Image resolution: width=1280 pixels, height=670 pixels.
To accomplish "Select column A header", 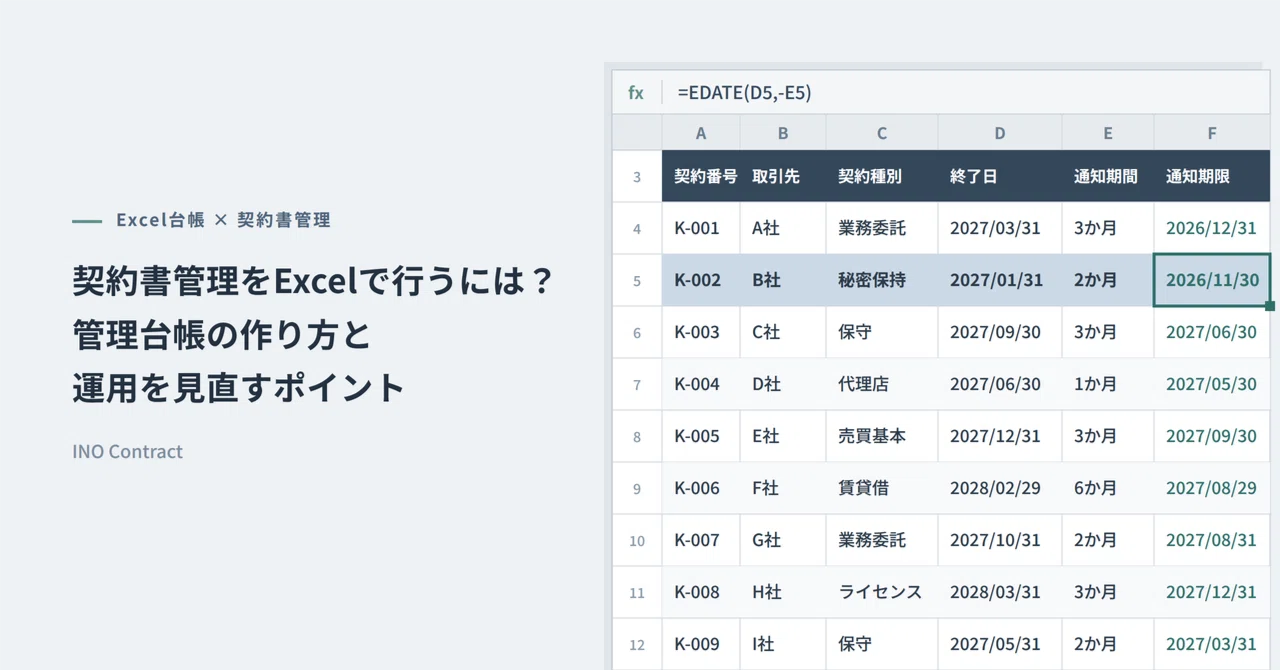I will click(x=701, y=133).
